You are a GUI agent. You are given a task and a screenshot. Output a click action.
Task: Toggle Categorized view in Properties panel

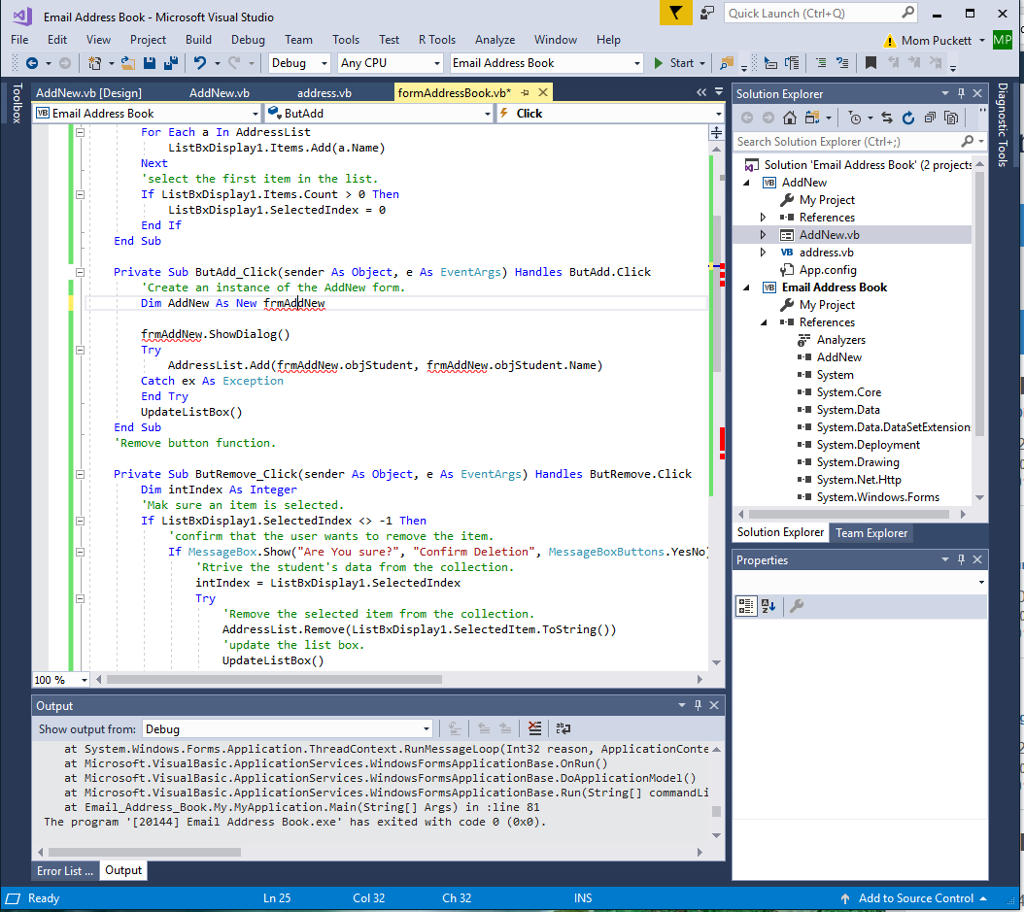click(x=746, y=606)
